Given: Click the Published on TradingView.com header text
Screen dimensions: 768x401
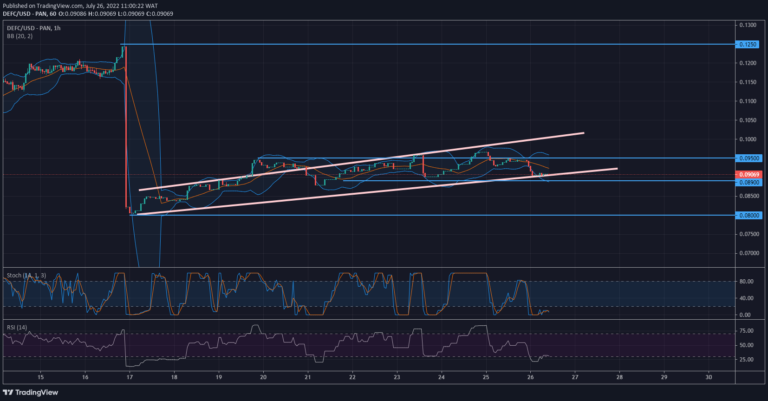Looking at the screenshot, I should pos(81,6).
